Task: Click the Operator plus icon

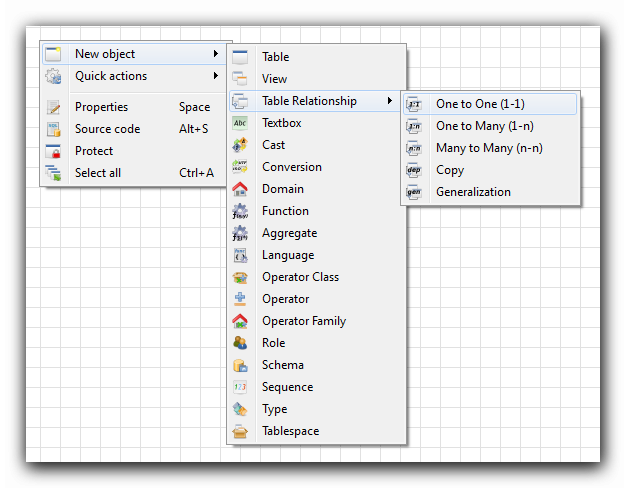Action: tap(240, 299)
